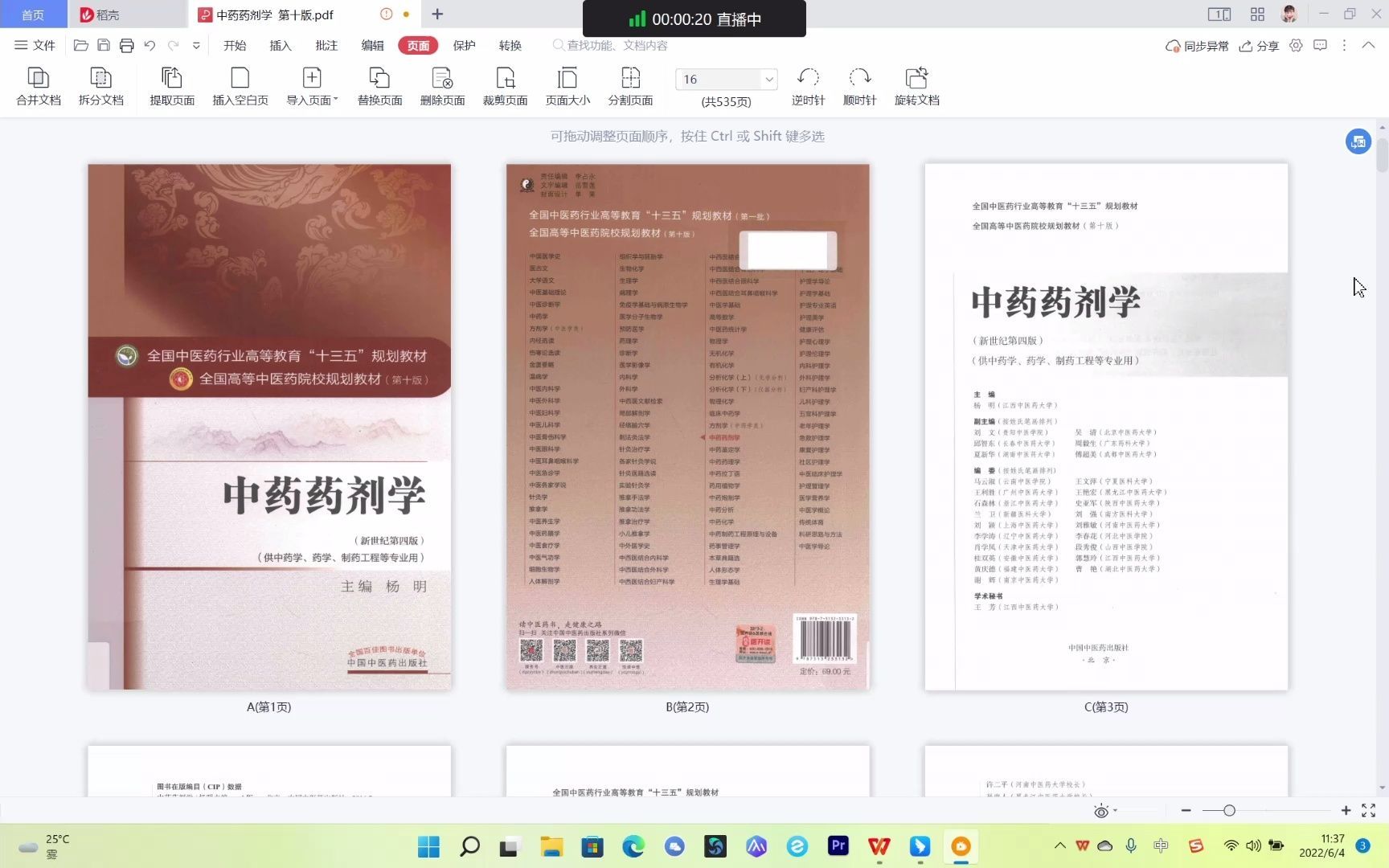
Task: Click Replace Pages (替换页面) icon
Action: click(x=379, y=86)
